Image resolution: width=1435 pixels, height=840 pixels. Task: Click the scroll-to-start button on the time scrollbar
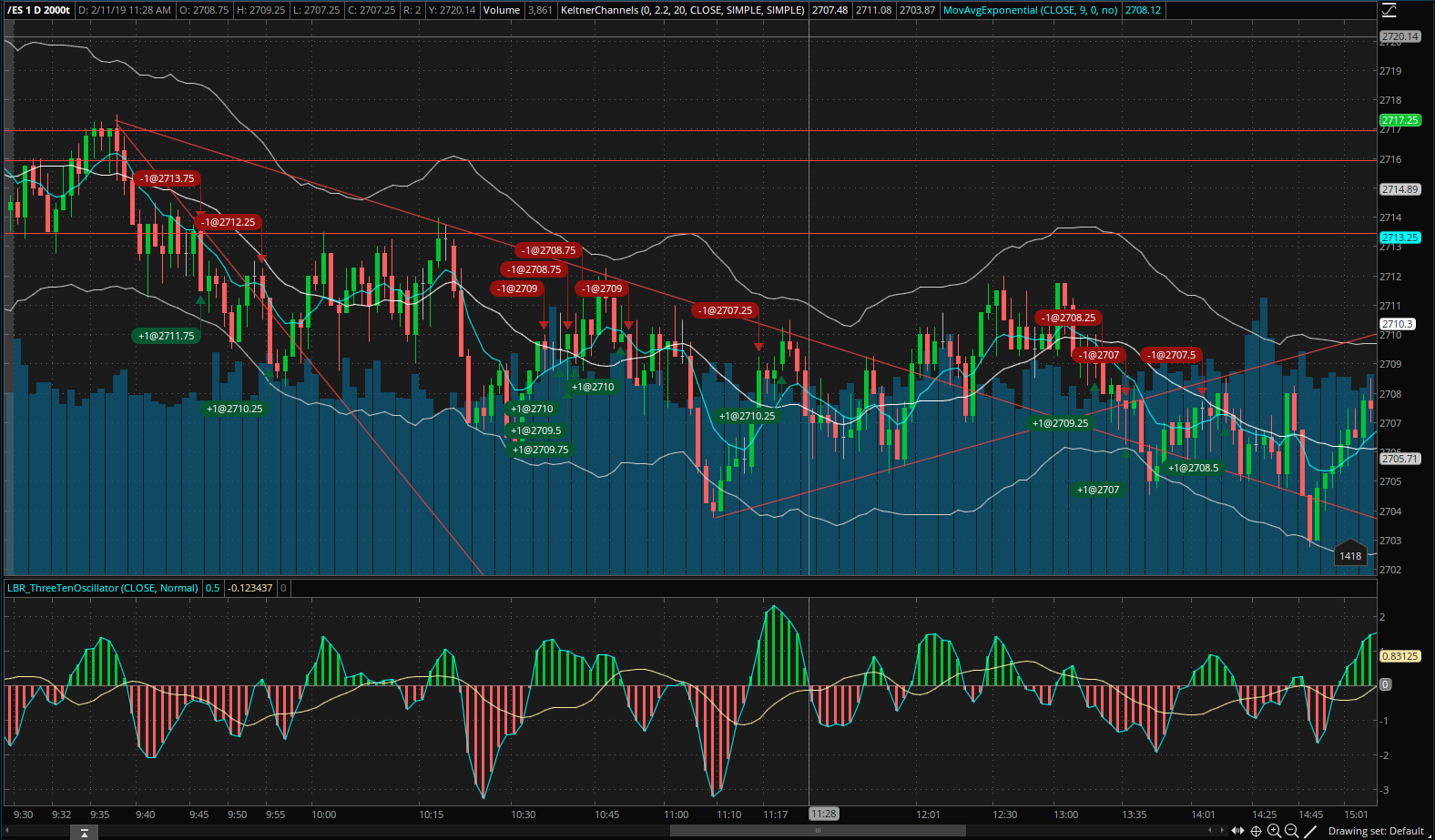[x=84, y=832]
